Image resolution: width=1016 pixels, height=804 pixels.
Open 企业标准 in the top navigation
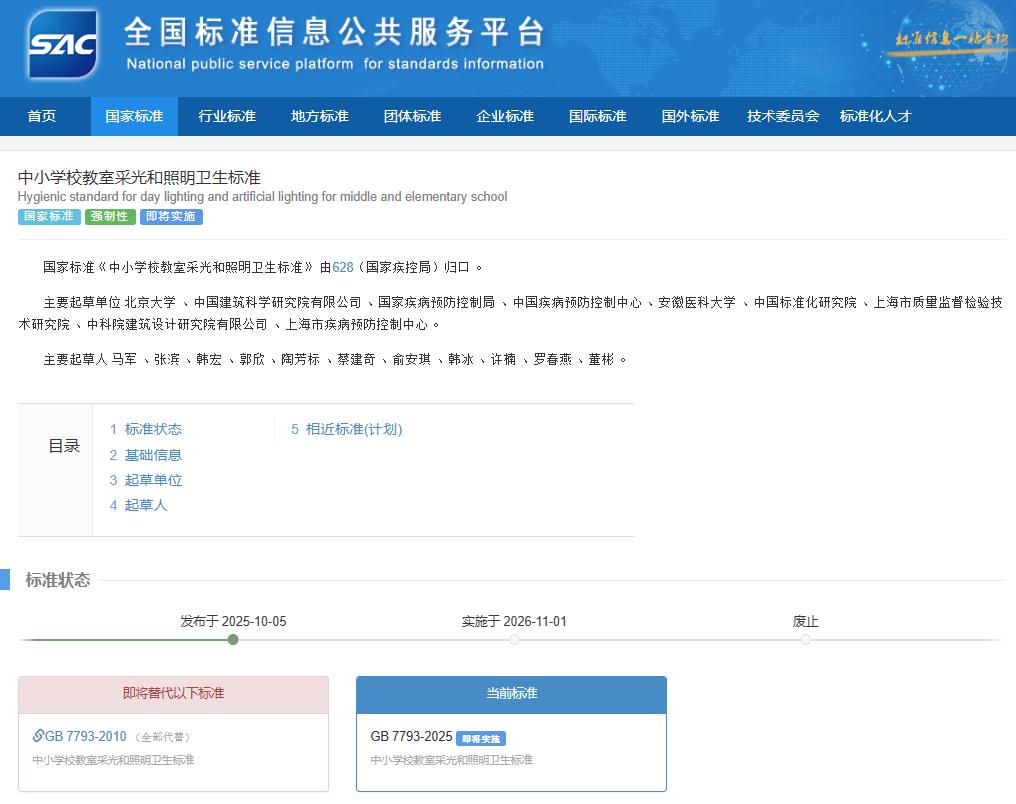point(505,116)
